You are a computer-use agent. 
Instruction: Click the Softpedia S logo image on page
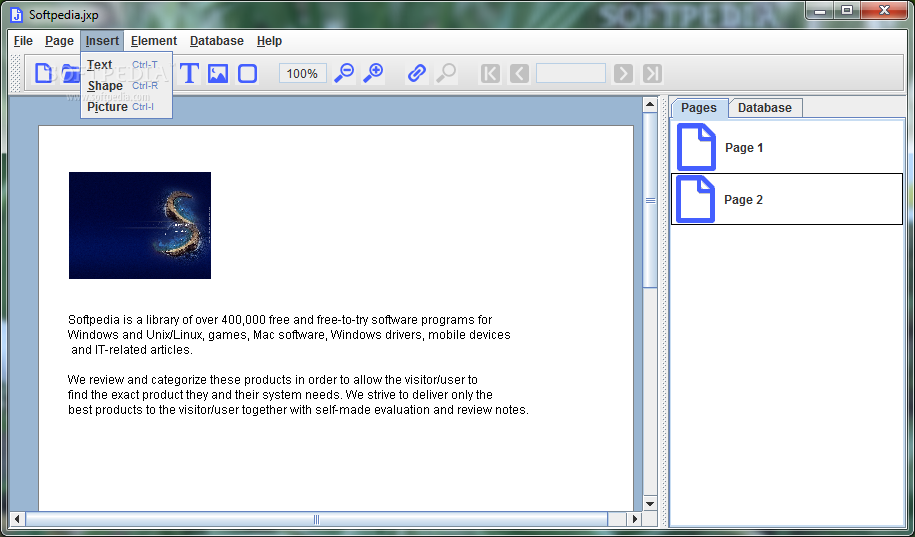pyautogui.click(x=140, y=225)
